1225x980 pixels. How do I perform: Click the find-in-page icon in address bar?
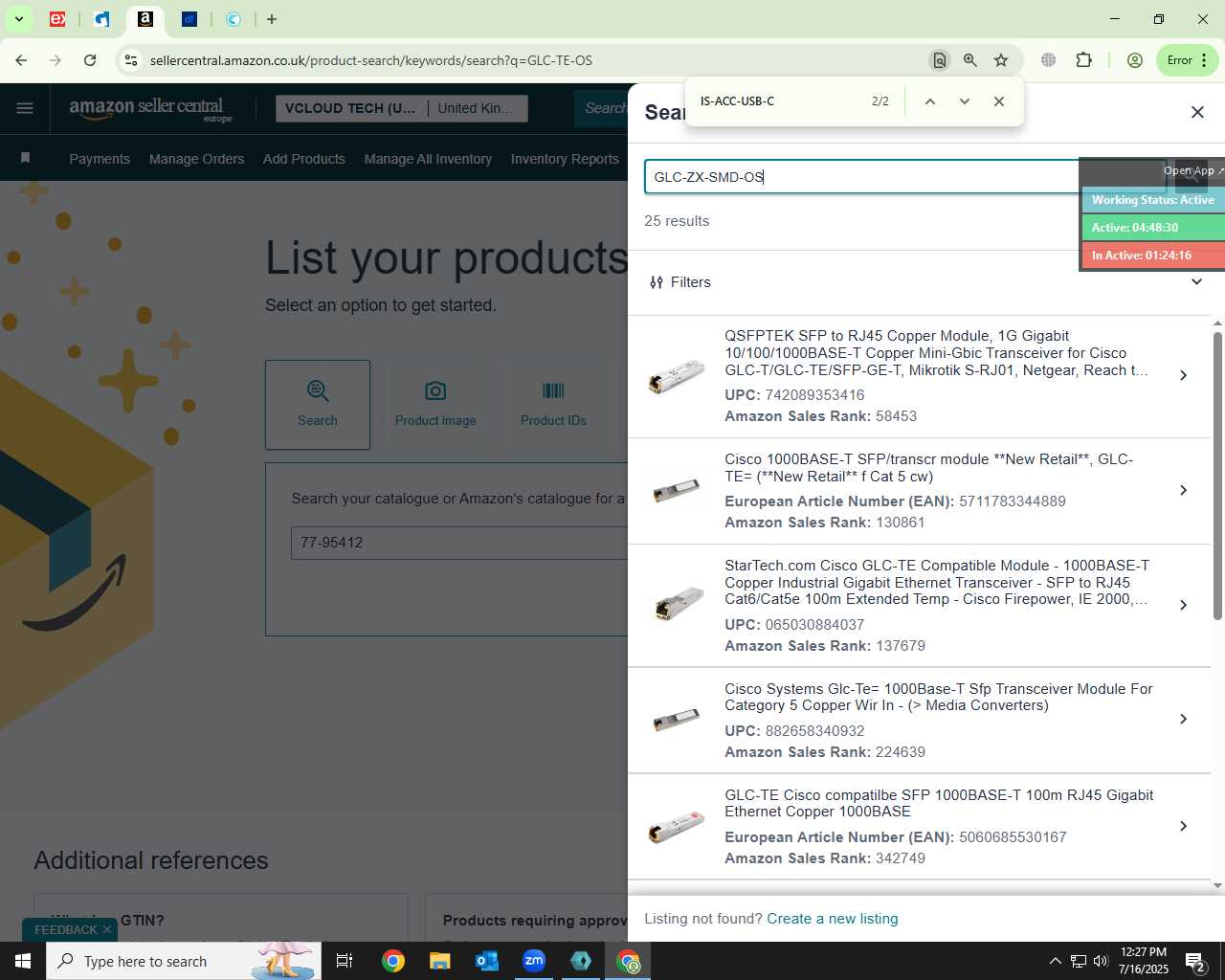click(x=940, y=60)
